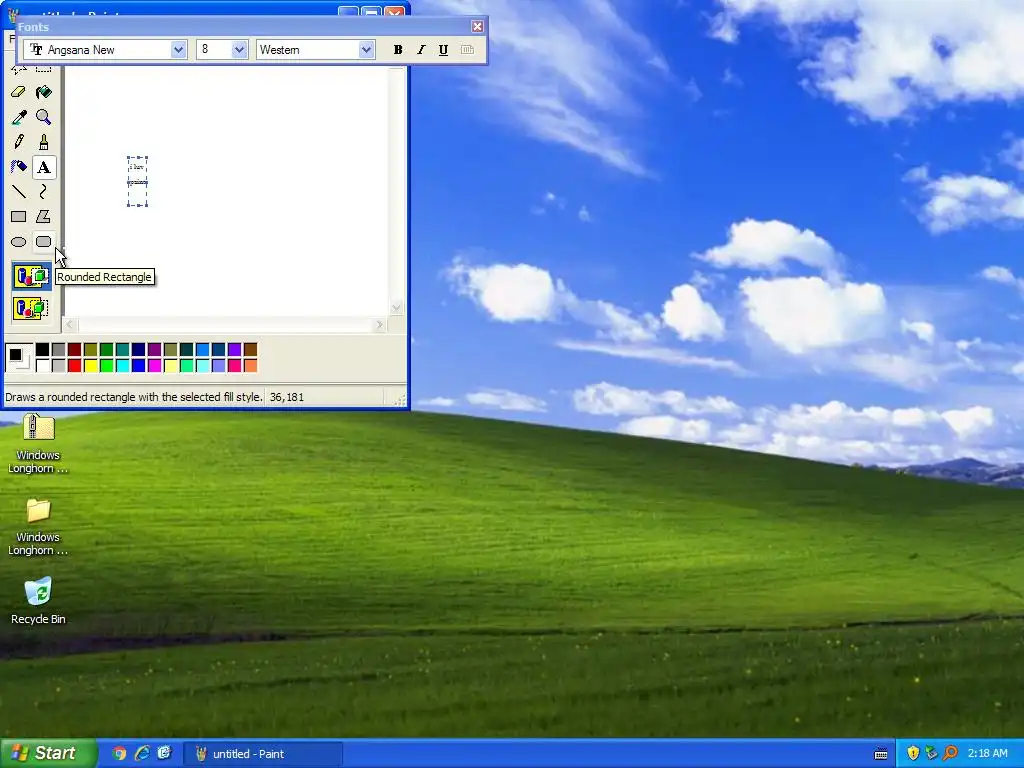Launch Google Chrome from Quick Launch
Viewport: 1024px width, 768px height.
119,753
